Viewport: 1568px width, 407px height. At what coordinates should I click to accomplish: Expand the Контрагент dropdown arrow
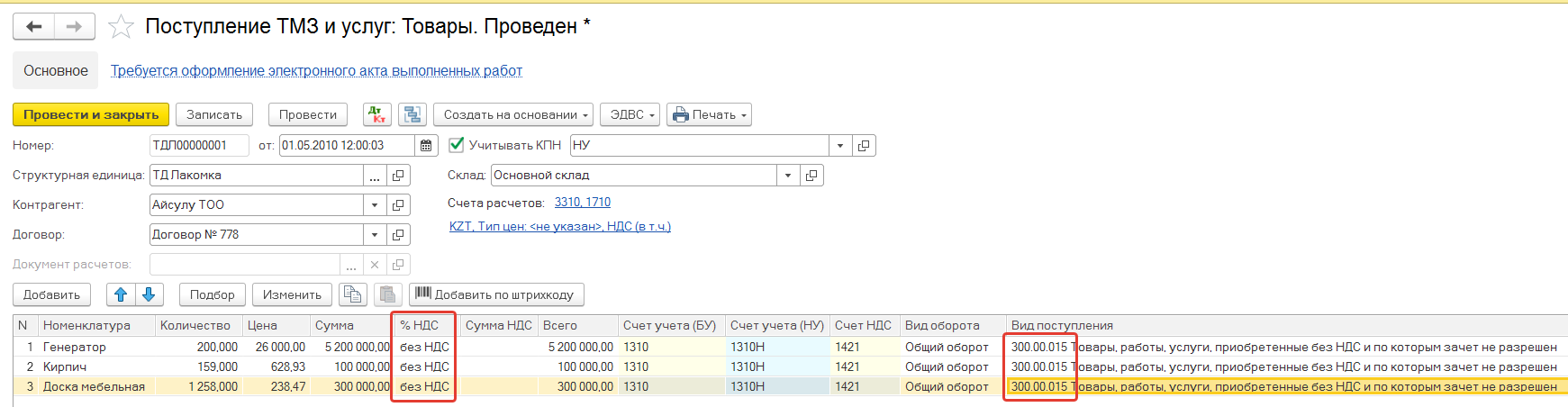(375, 204)
